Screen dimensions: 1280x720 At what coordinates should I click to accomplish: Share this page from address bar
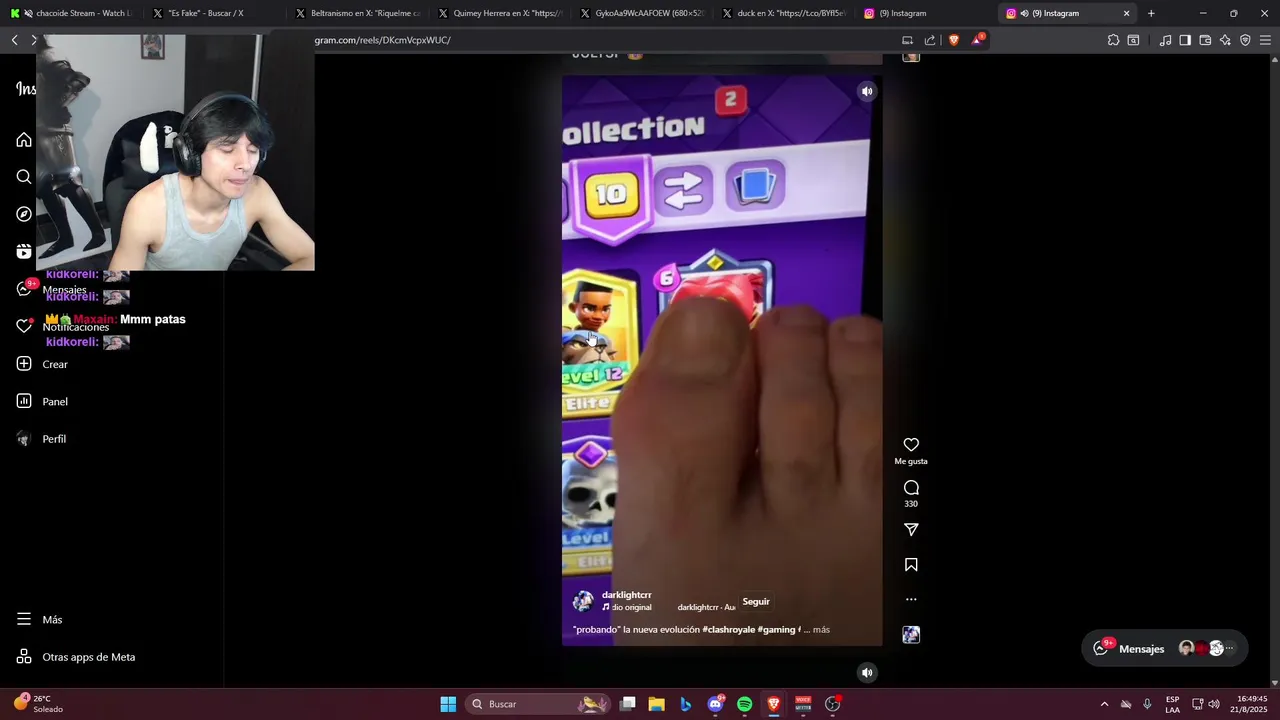(930, 40)
